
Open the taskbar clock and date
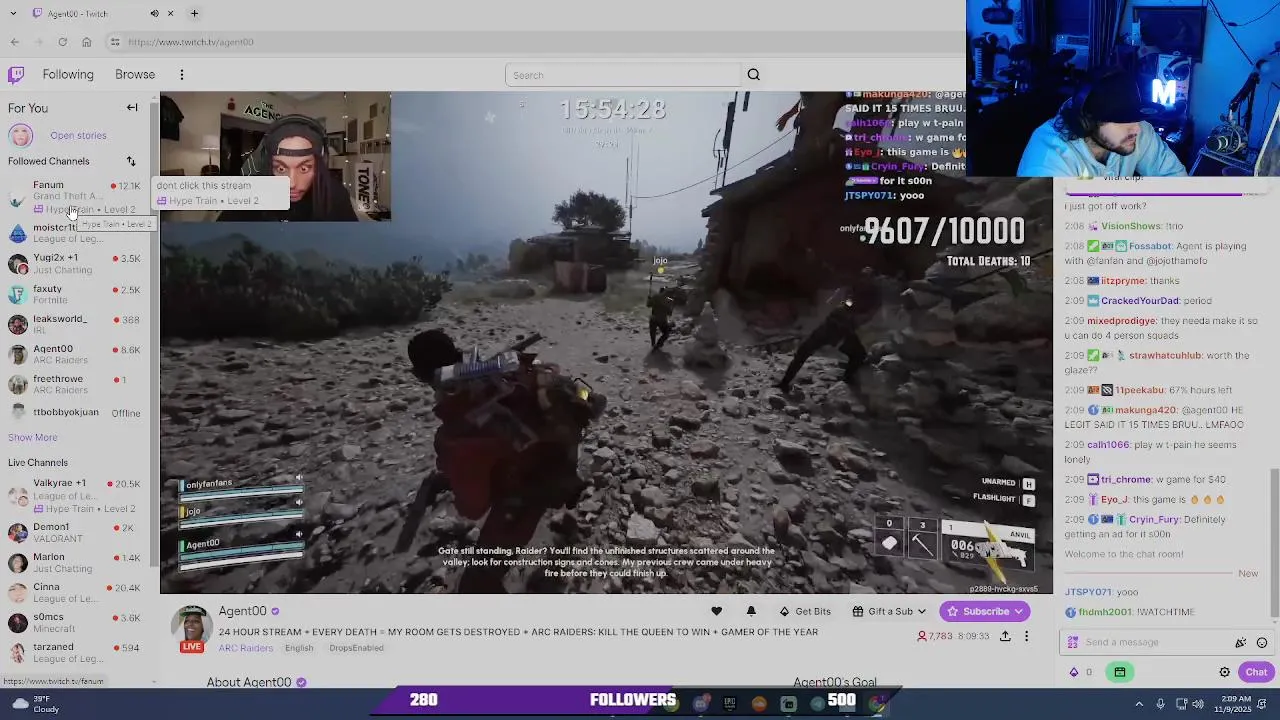(1232, 704)
